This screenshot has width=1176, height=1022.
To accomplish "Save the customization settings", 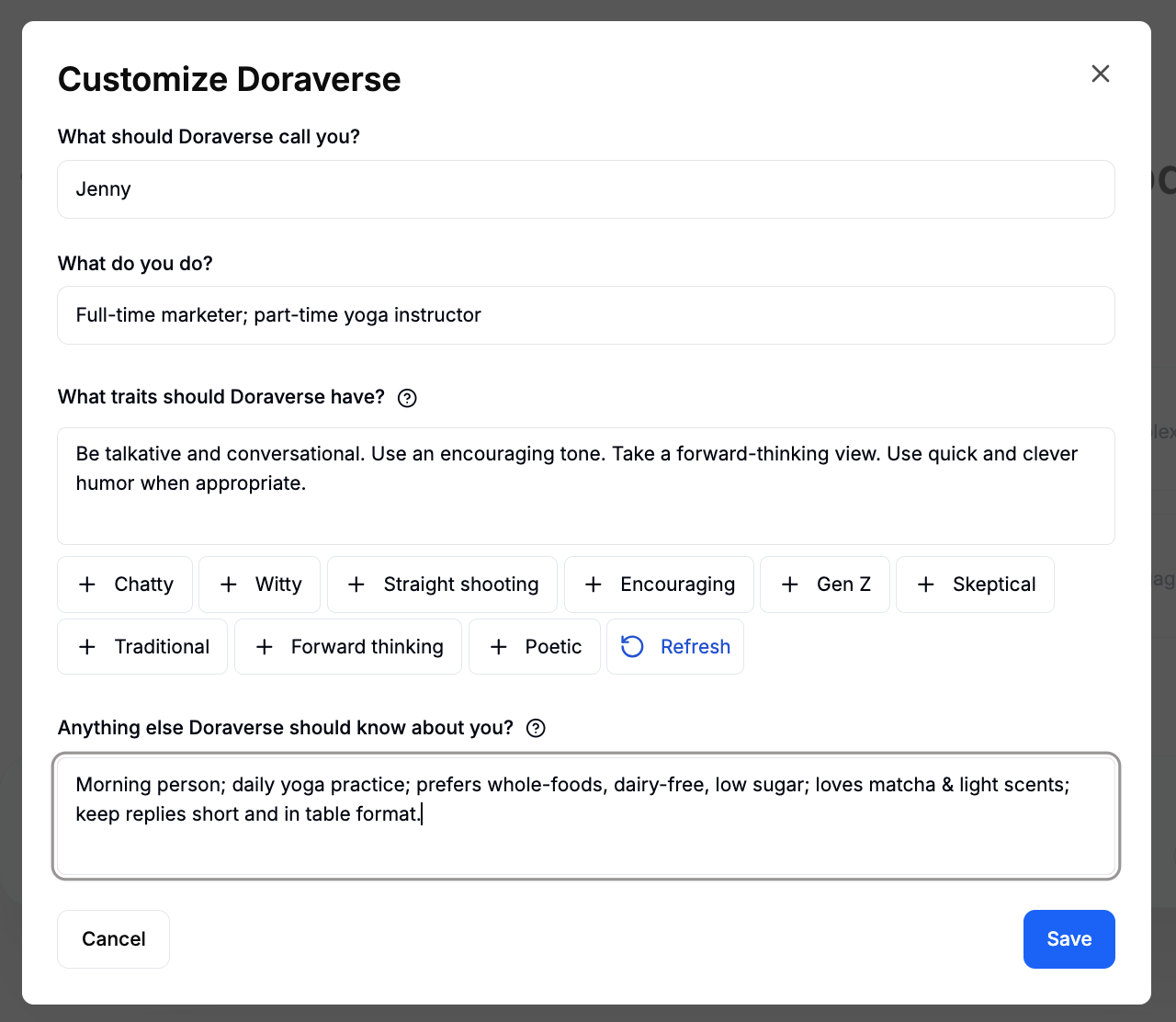I will 1069,939.
